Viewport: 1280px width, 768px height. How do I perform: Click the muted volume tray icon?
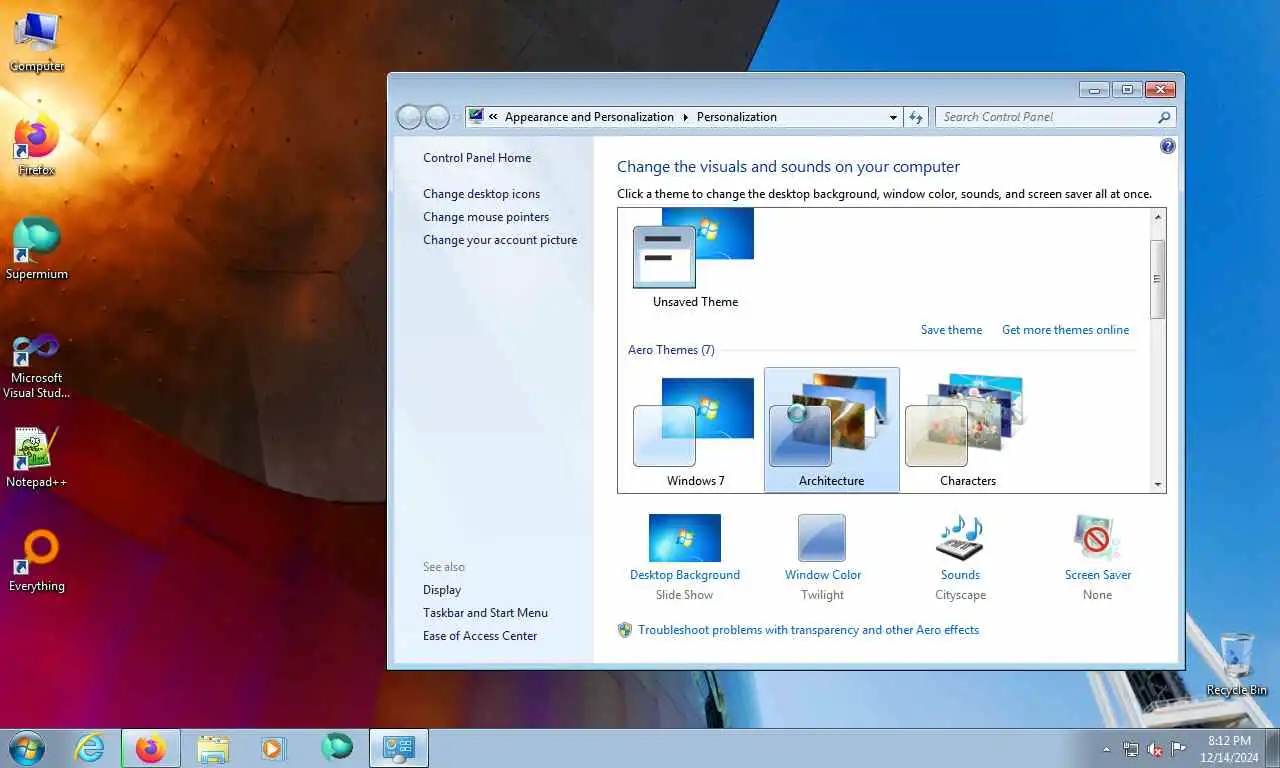(x=1155, y=749)
